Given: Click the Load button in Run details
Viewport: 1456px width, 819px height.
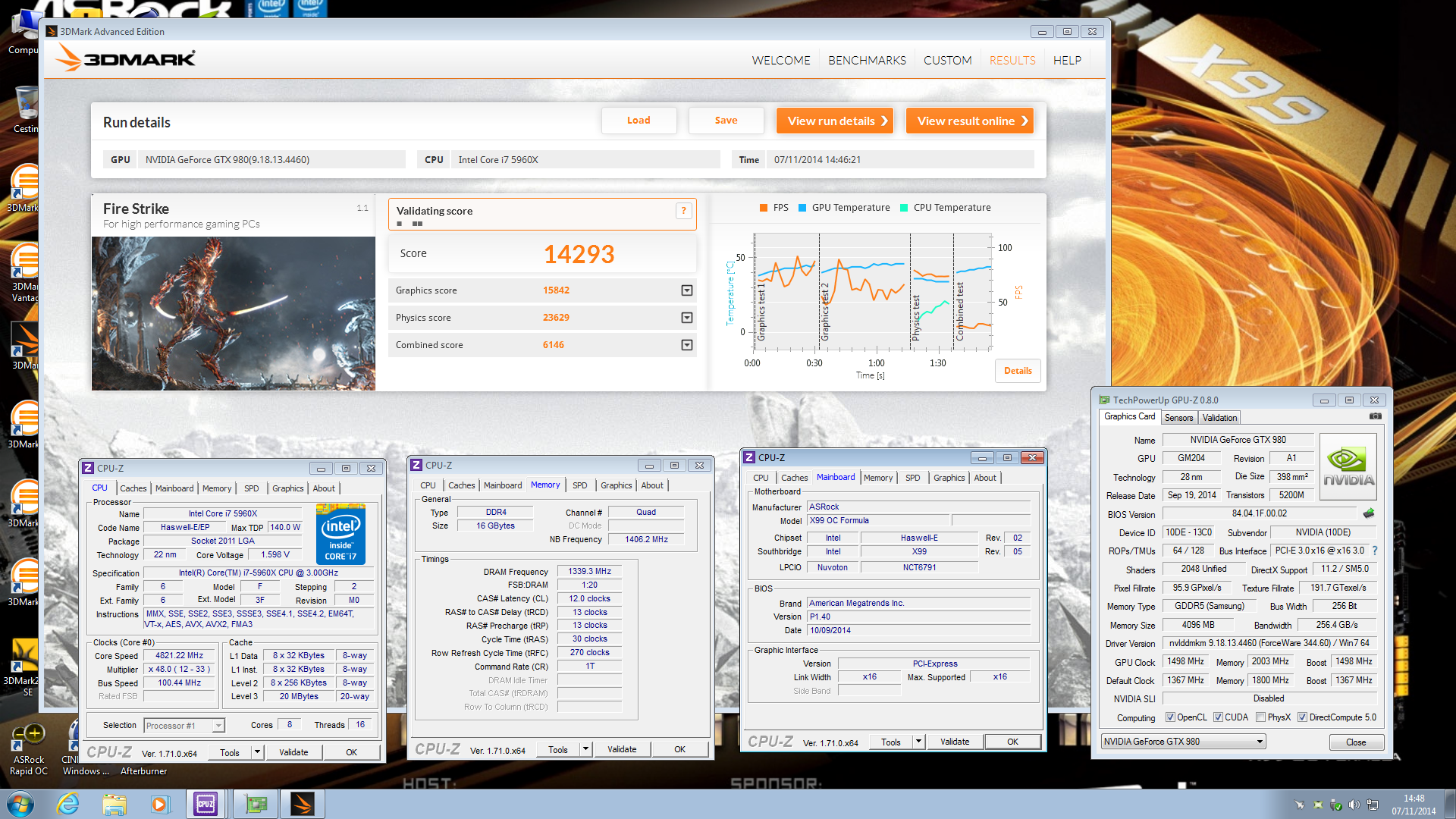Looking at the screenshot, I should (639, 121).
